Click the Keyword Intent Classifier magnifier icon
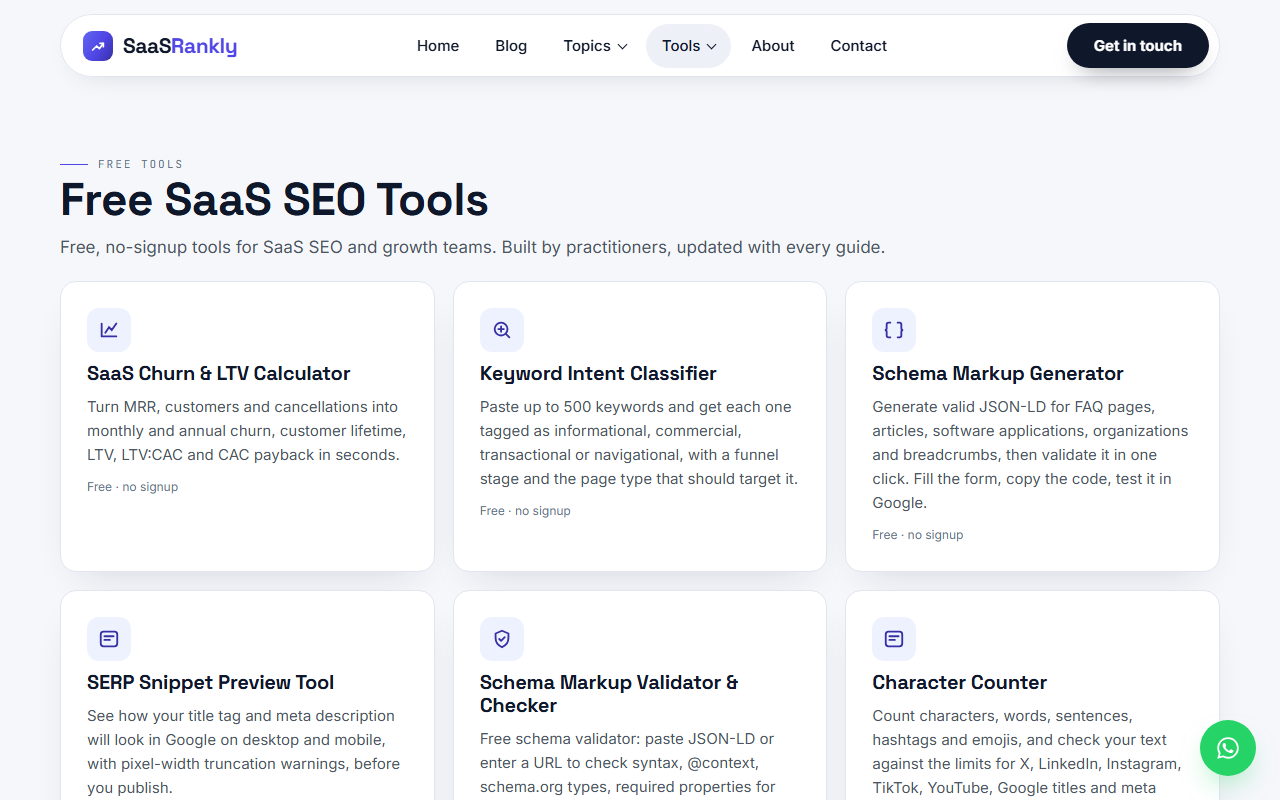Viewport: 1280px width, 800px height. 502,330
